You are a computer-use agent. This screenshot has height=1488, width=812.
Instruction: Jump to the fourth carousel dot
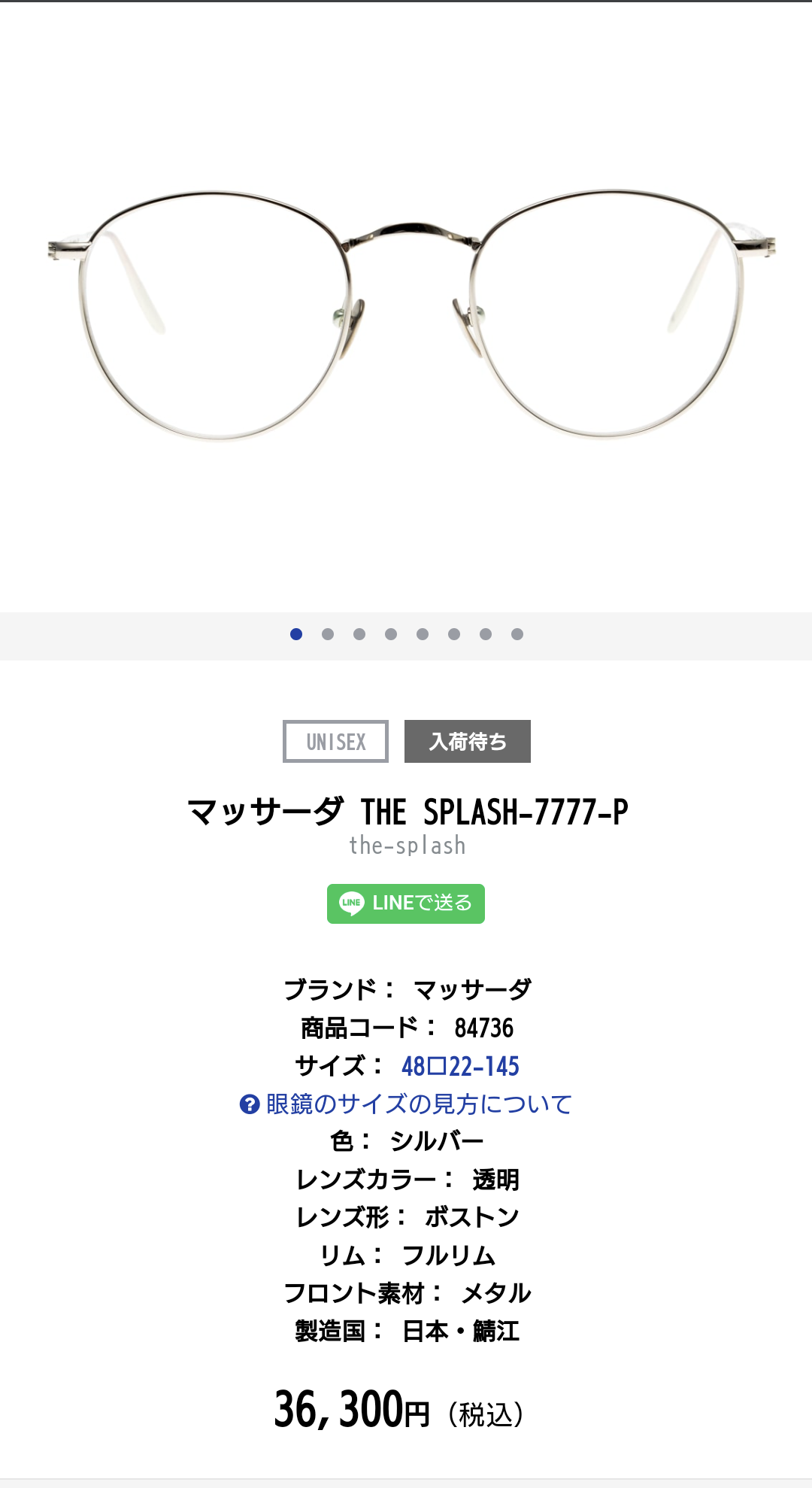[391, 634]
